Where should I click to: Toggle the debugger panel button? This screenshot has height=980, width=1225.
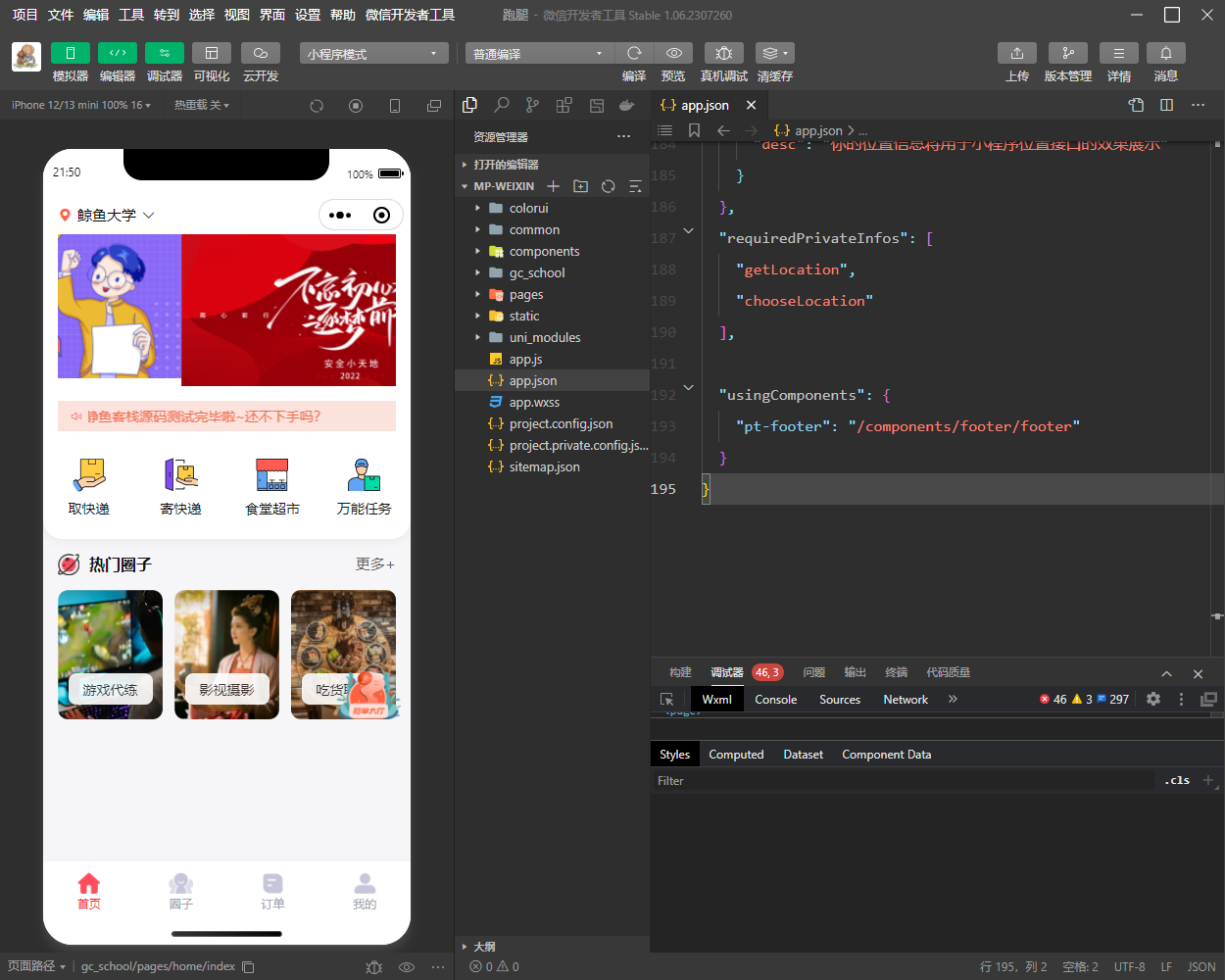tap(165, 53)
